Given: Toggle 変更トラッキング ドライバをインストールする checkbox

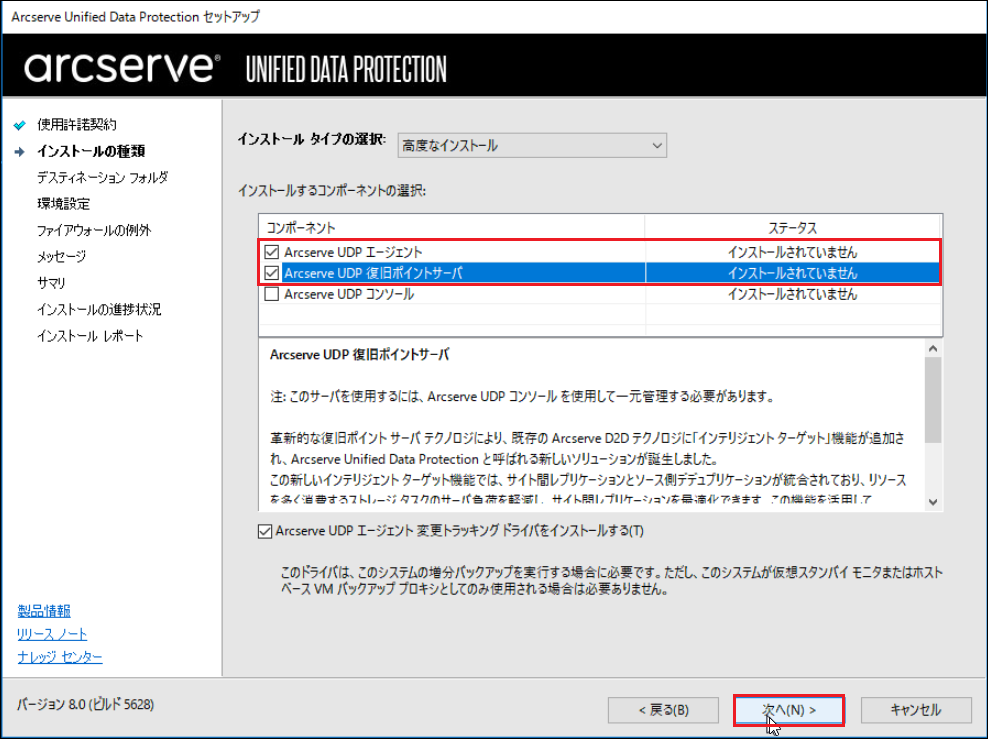Looking at the screenshot, I should click(265, 531).
